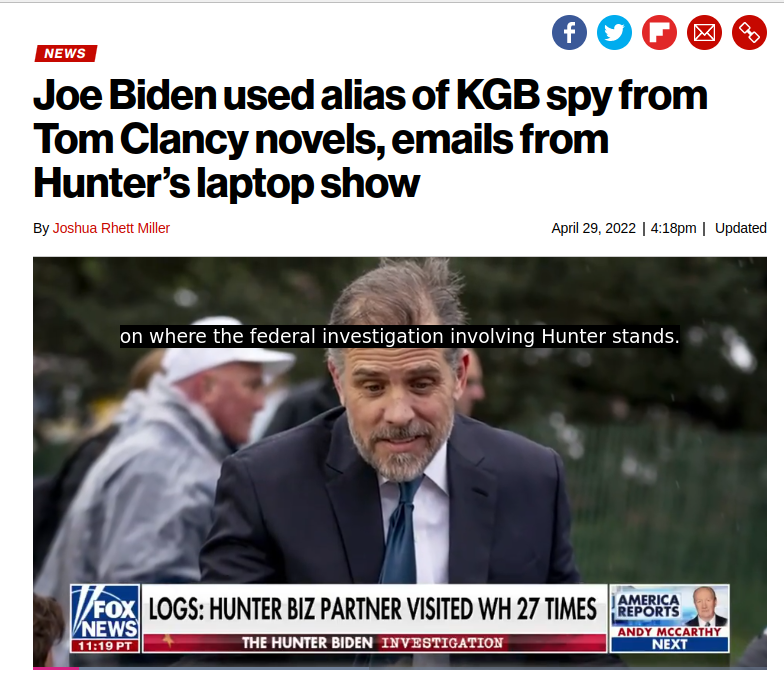Share the article on Flipboard

click(659, 32)
